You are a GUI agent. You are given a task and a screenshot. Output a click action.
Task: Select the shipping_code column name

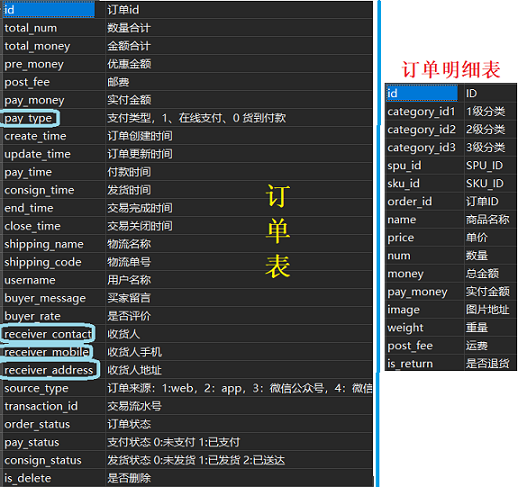(x=43, y=262)
